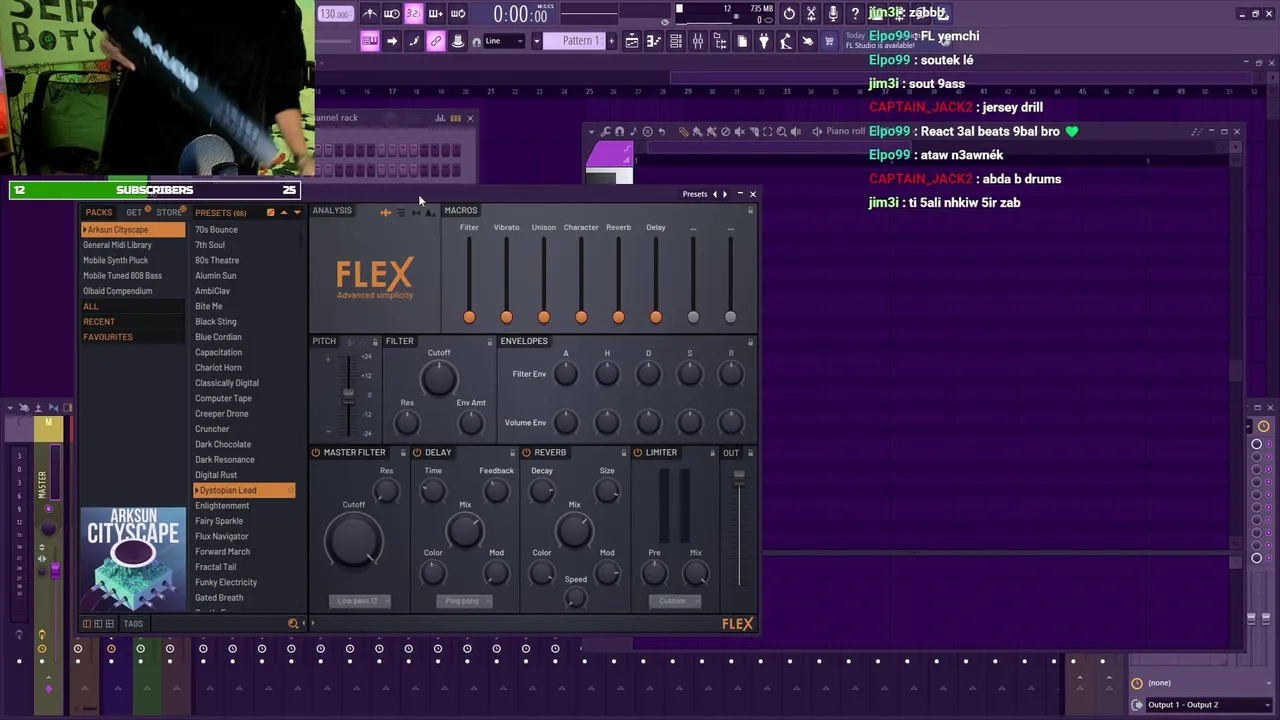Select the Fairy Sparkle preset

(x=219, y=521)
